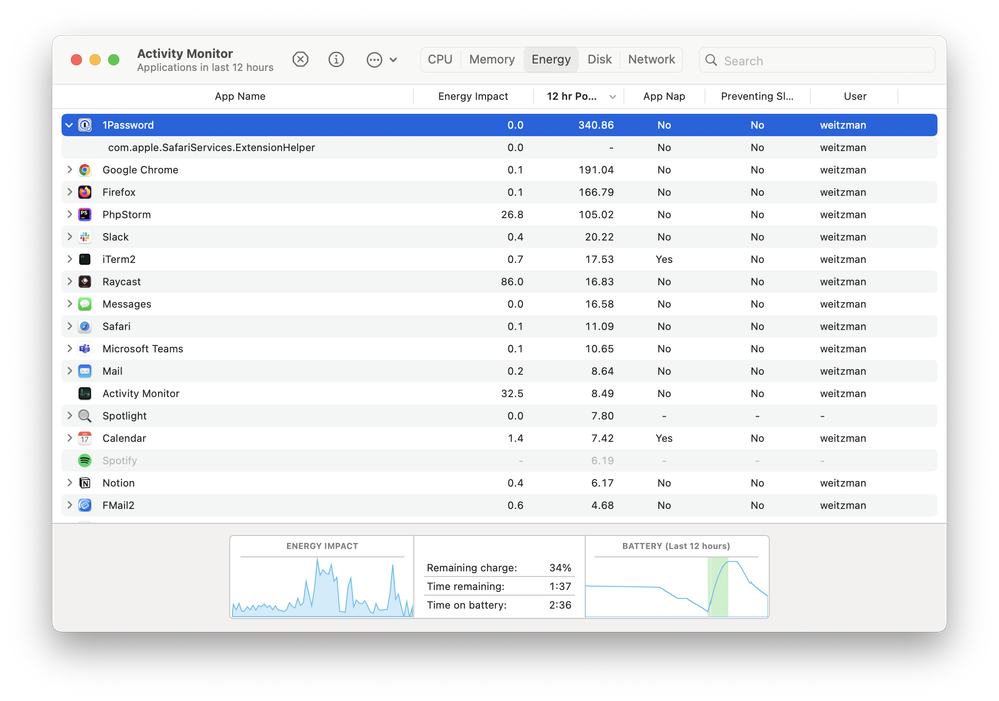This screenshot has height=701, width=999.
Task: Click the Safari compass icon
Action: (x=85, y=326)
